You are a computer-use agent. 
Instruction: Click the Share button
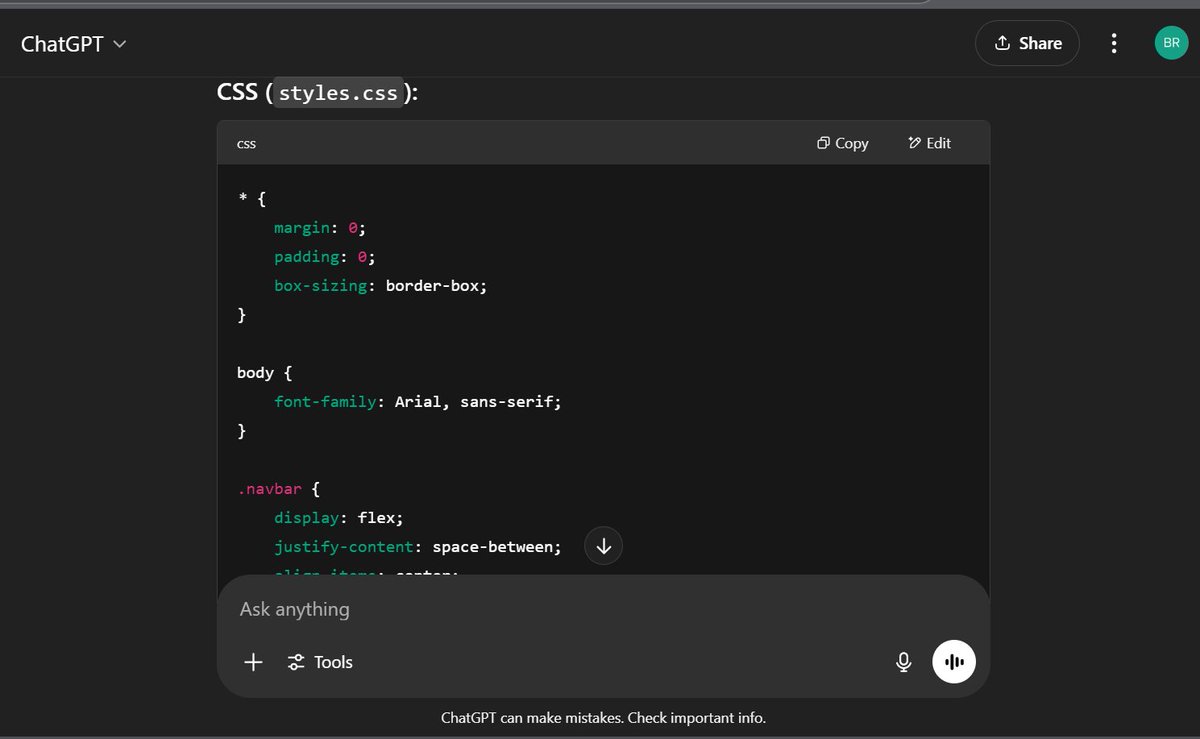point(1027,43)
